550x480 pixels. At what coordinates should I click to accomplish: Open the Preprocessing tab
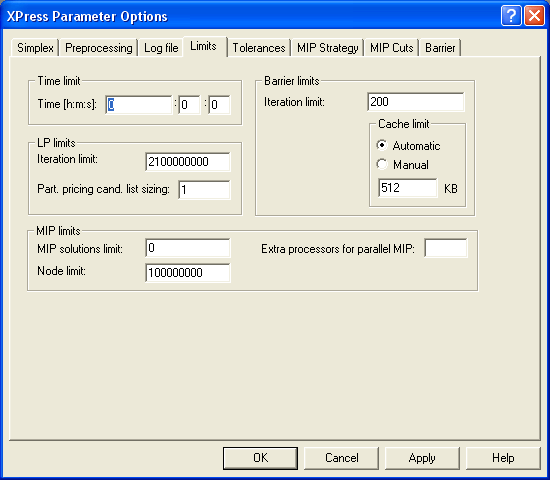coord(99,48)
